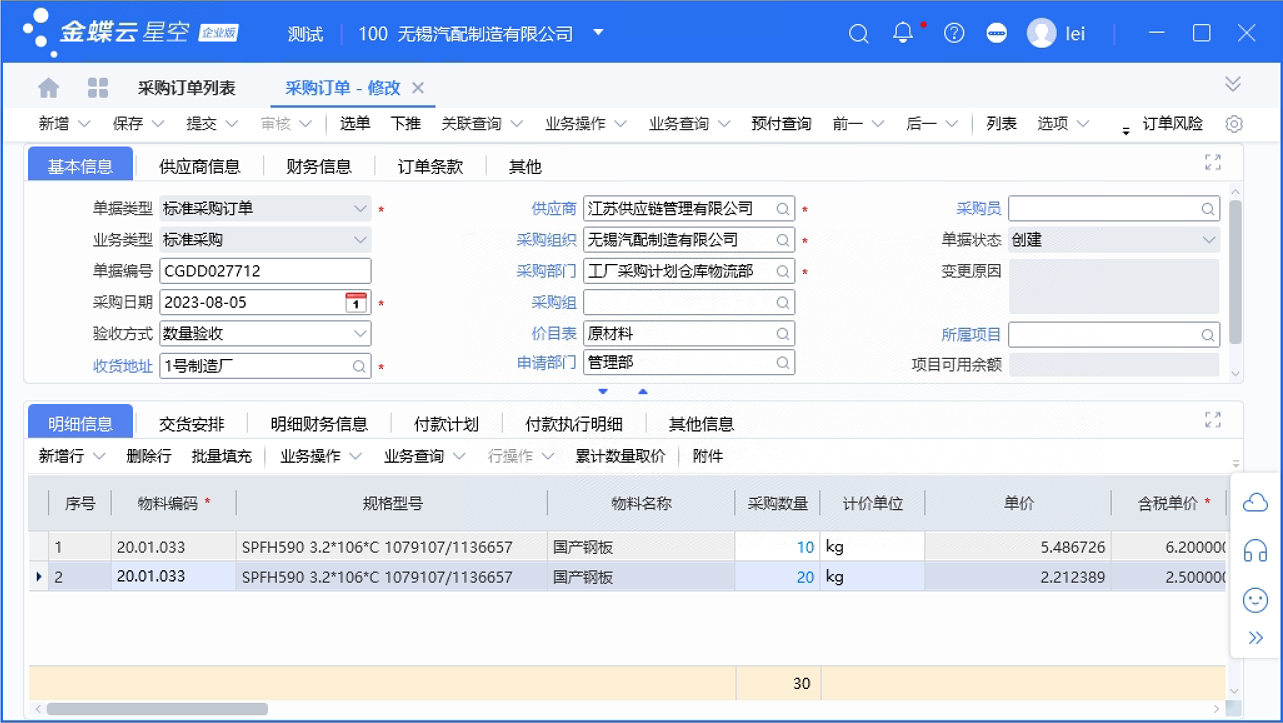The image size is (1283, 723).
Task: Expand the 新增 toolbar menu
Action: pyautogui.click(x=84, y=124)
